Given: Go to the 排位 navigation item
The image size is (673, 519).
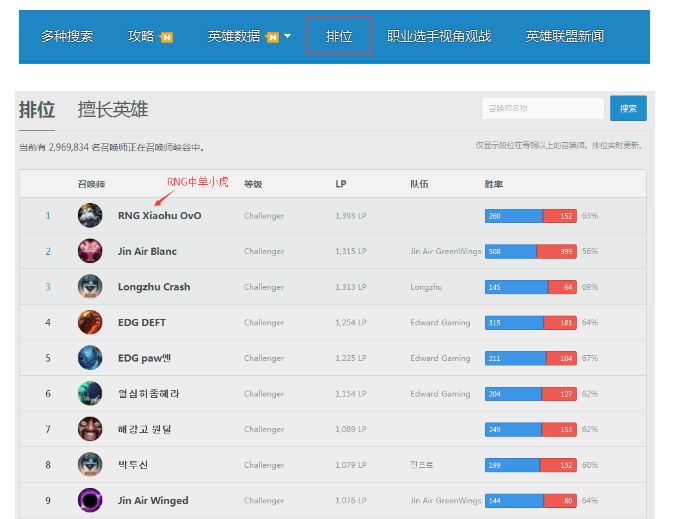Looking at the screenshot, I should (339, 36).
